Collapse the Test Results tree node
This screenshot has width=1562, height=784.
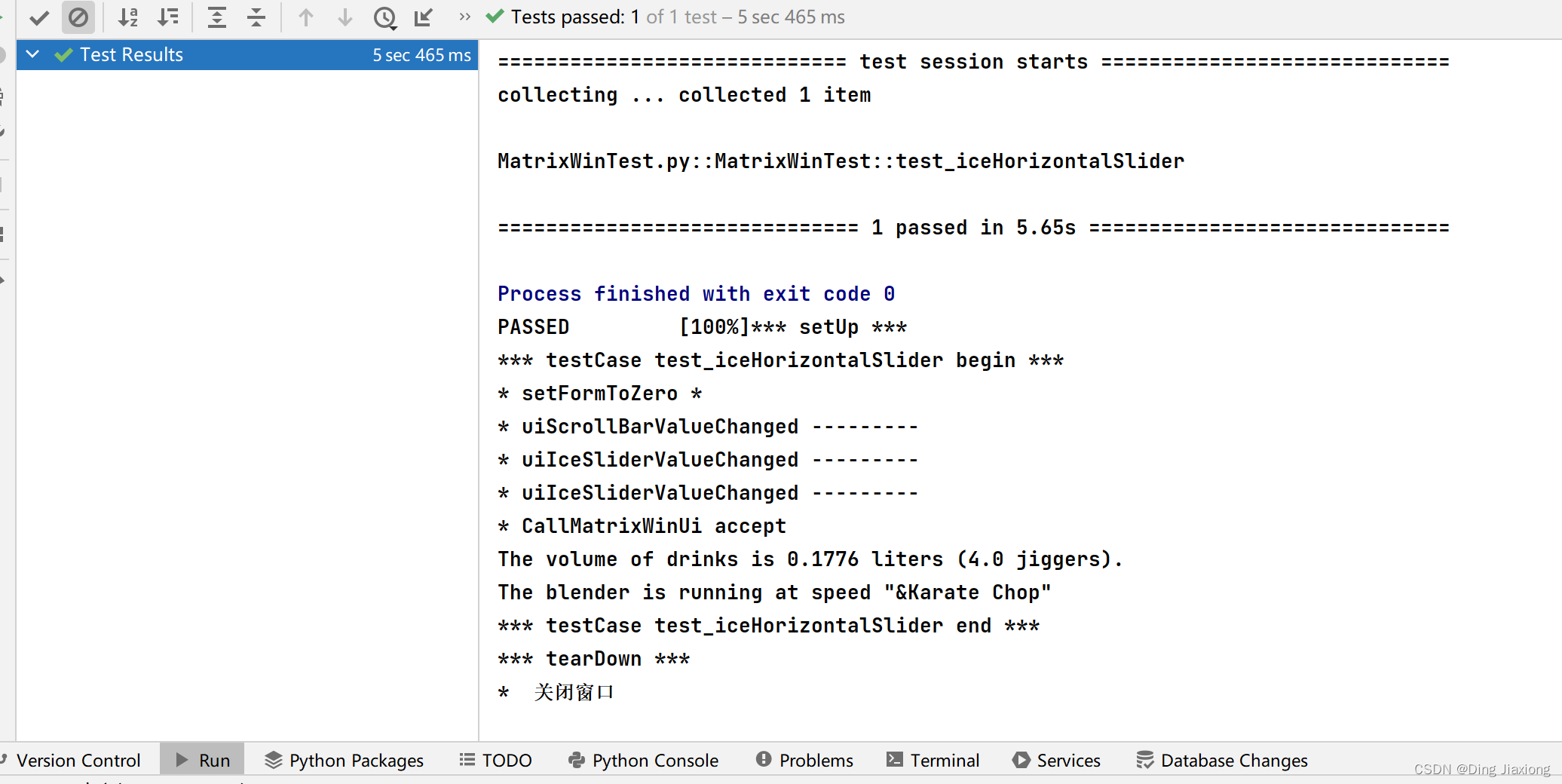[32, 54]
